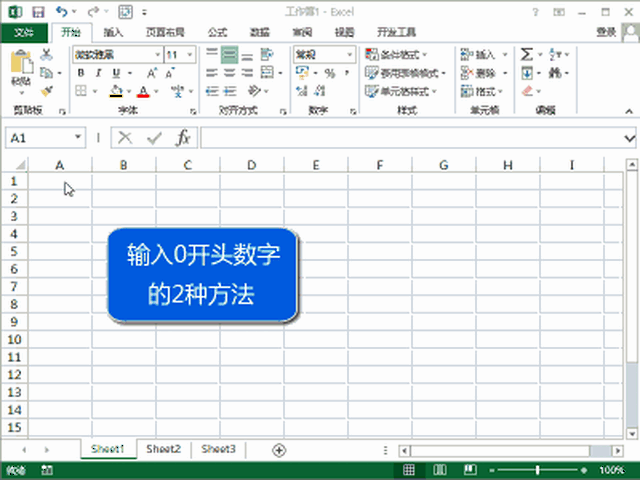Image resolution: width=640 pixels, height=480 pixels.
Task: Switch to Sheet2 tab
Action: click(x=163, y=449)
